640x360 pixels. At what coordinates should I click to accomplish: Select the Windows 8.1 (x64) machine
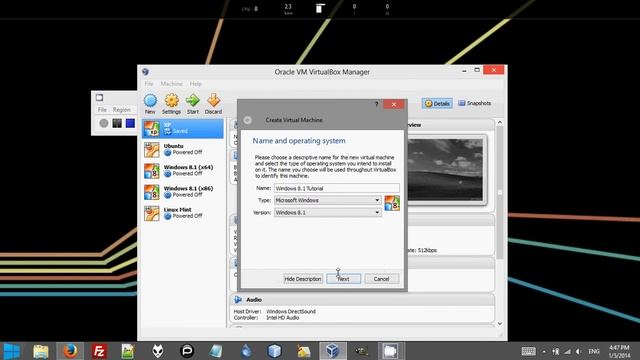click(x=183, y=171)
